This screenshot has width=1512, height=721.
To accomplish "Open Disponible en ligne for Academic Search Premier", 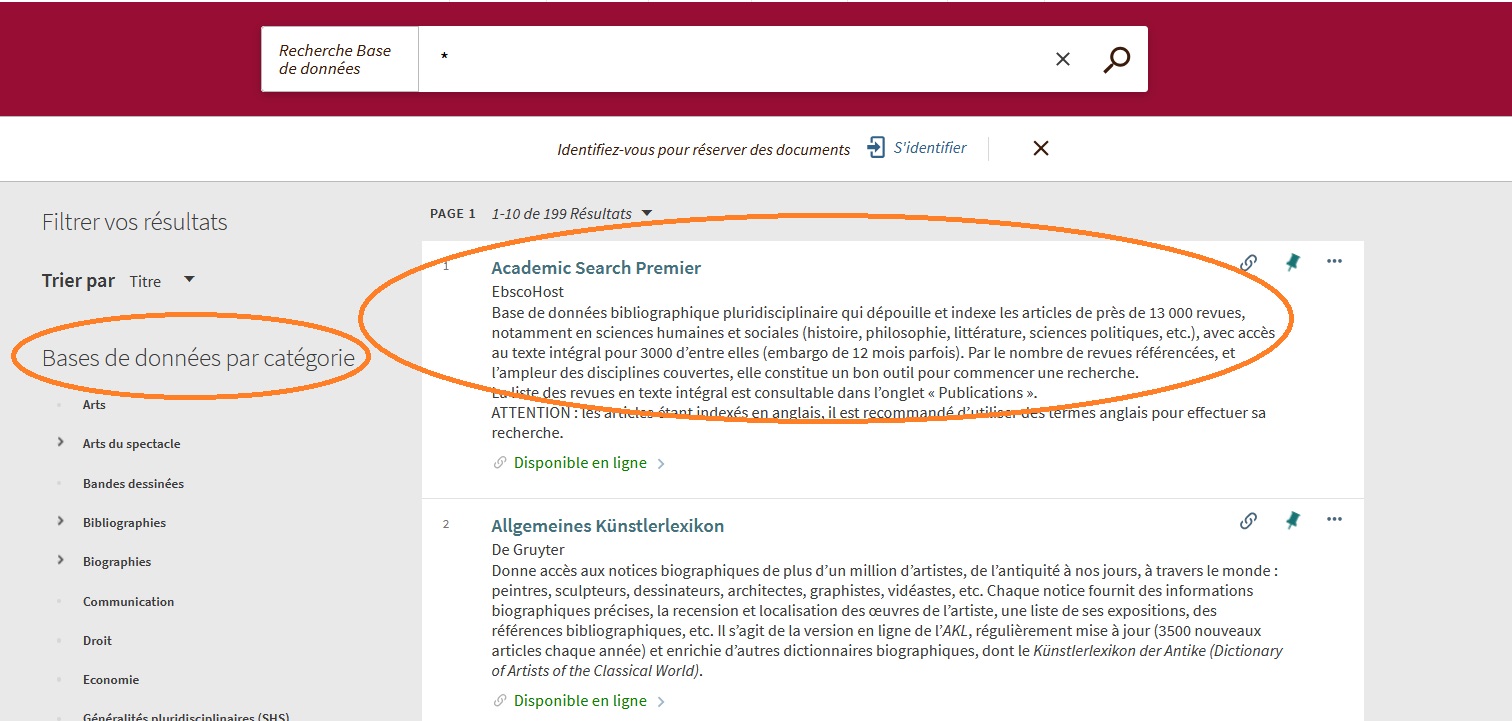I will tap(580, 463).
